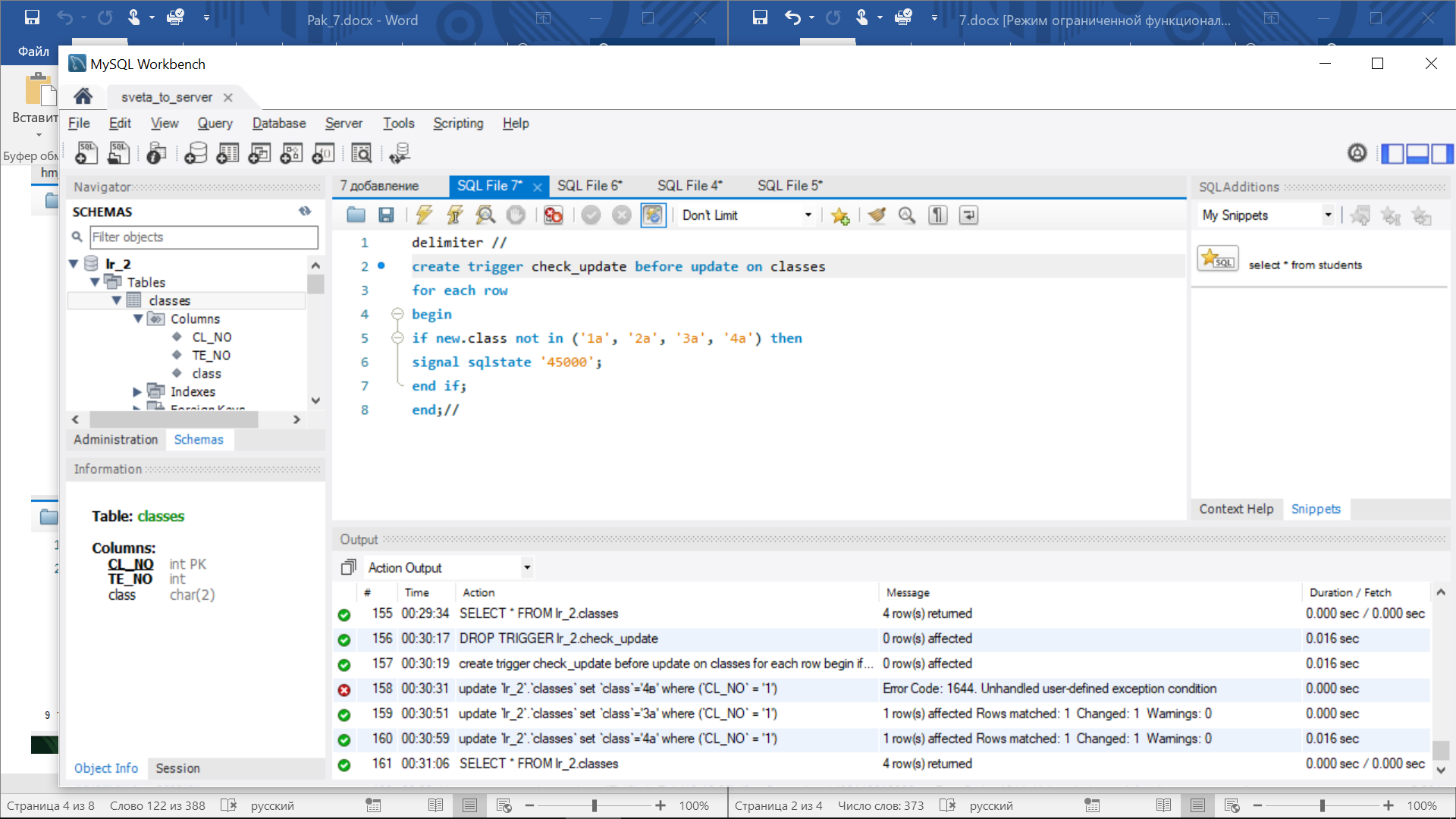Select the select from students snippet
The width and height of the screenshot is (1456, 819).
click(1305, 265)
